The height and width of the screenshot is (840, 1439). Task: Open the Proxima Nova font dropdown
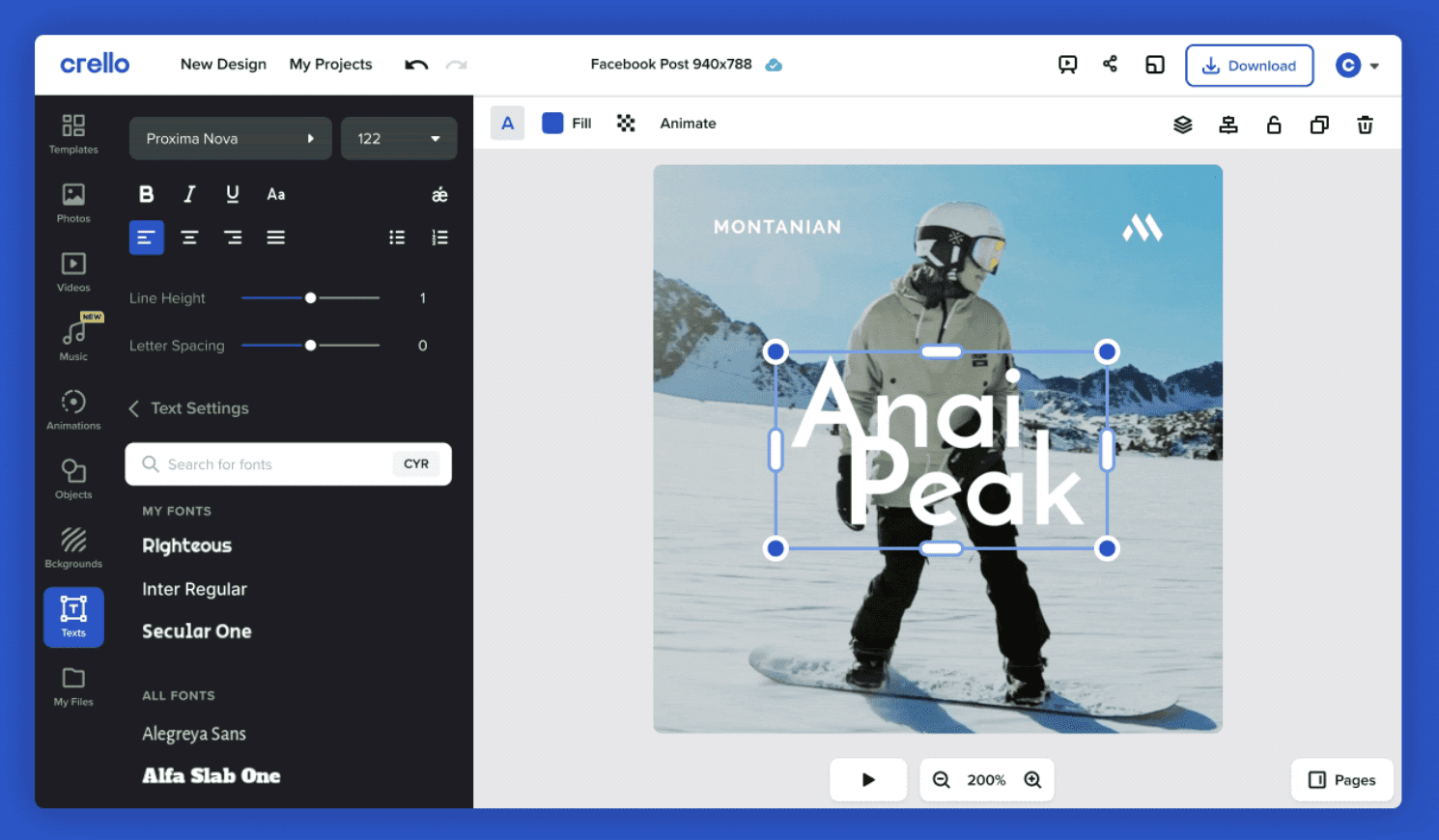(230, 139)
